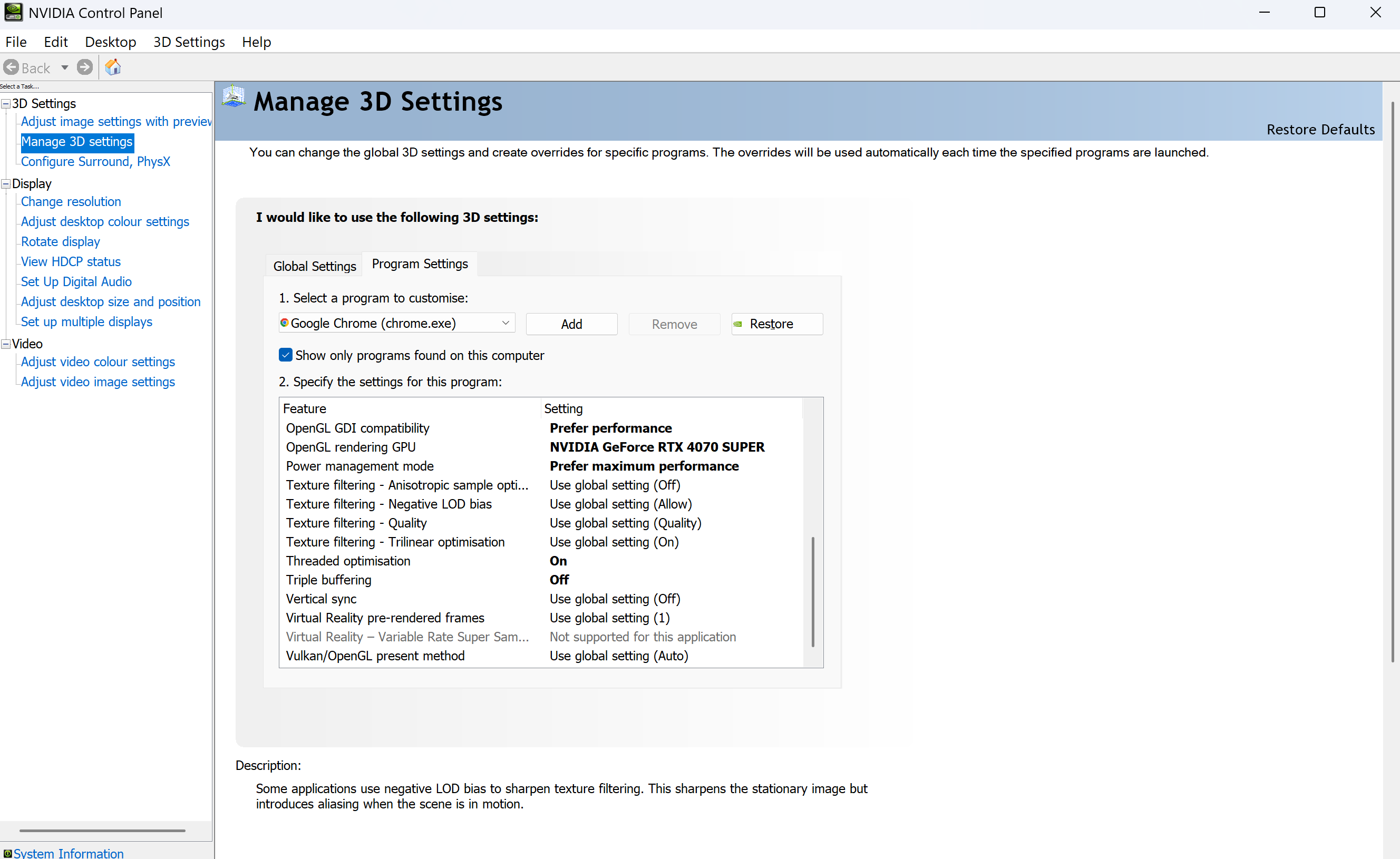This screenshot has width=1400, height=859.
Task: Collapse the 3D Settings tree node
Action: [6, 103]
